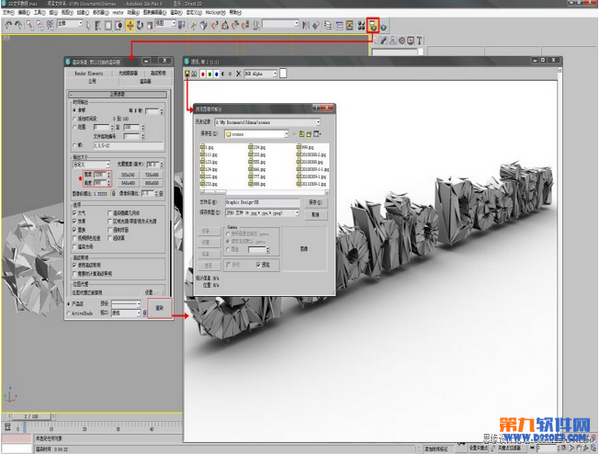600x455 pixels.
Task: Open View Menu icon in save dialog
Action: coord(317,134)
